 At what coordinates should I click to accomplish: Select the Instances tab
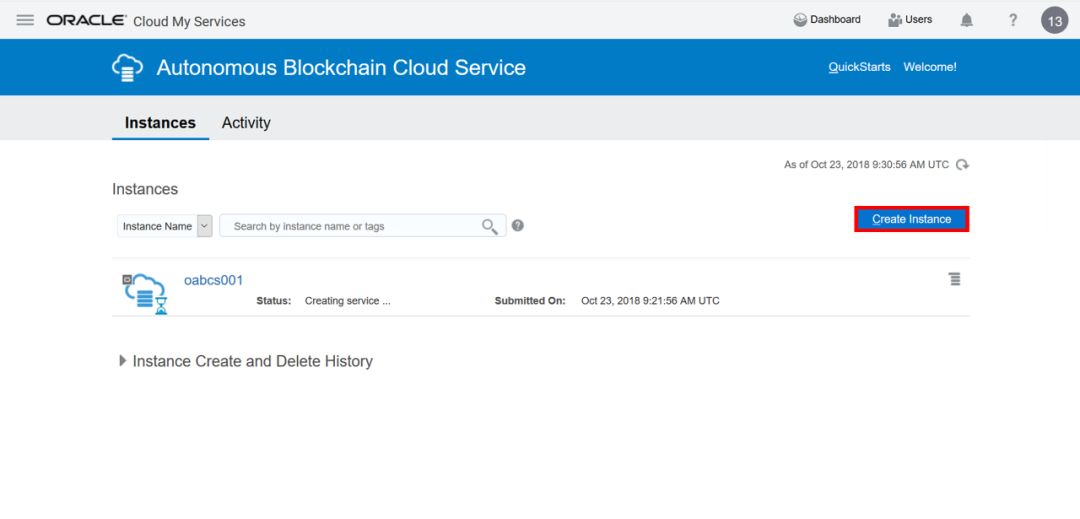click(160, 123)
